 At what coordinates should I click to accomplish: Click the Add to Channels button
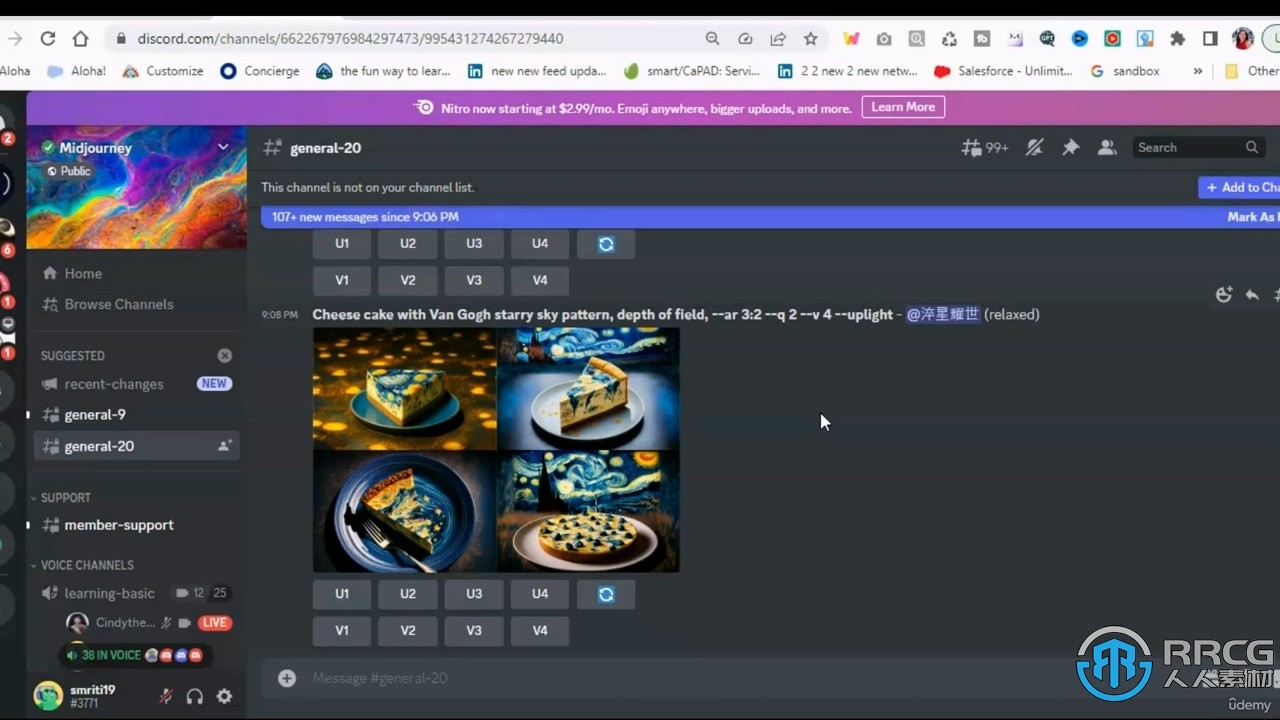coord(1240,187)
